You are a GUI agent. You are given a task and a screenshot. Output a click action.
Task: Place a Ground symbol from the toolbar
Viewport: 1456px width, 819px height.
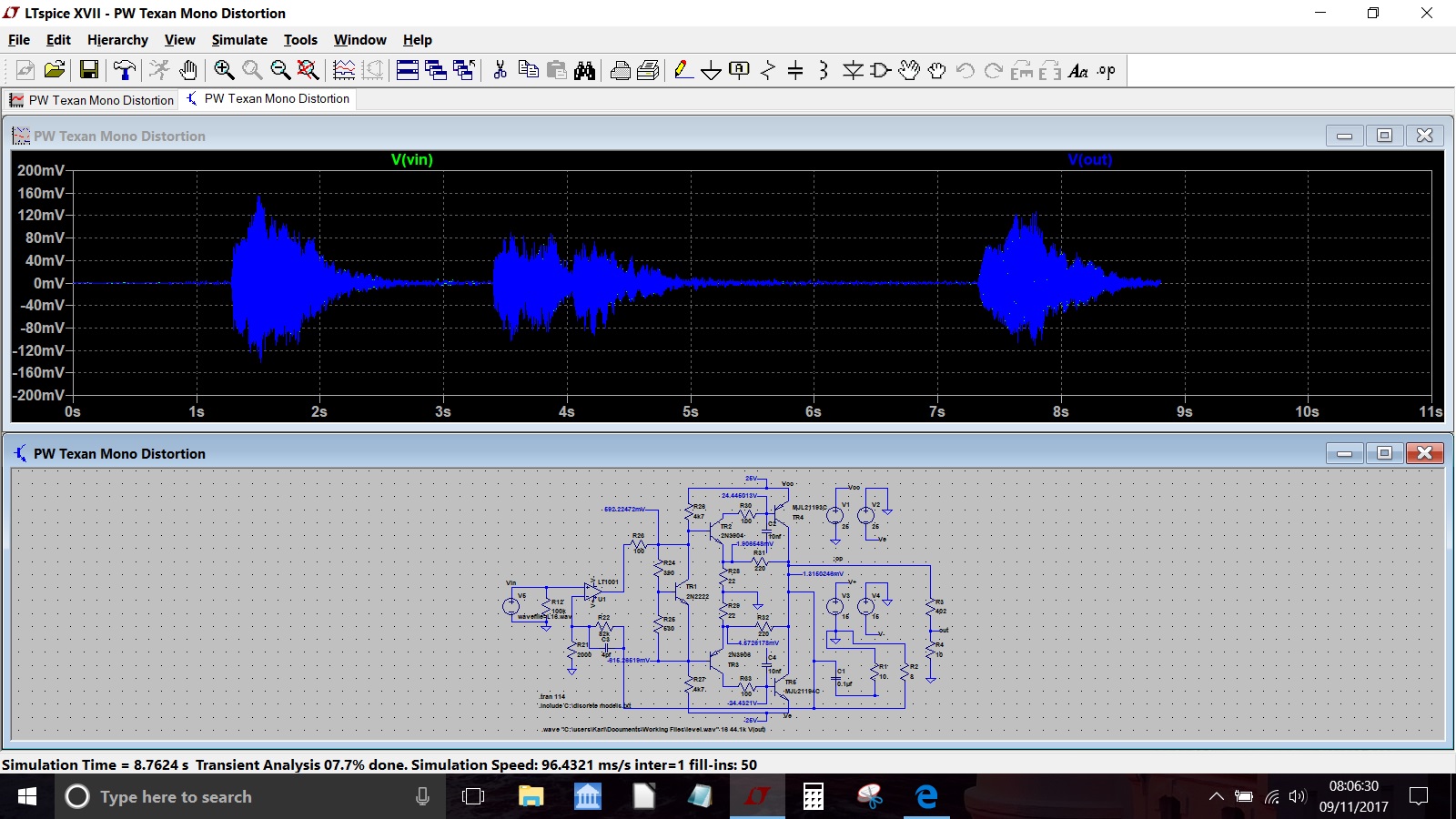(x=712, y=70)
